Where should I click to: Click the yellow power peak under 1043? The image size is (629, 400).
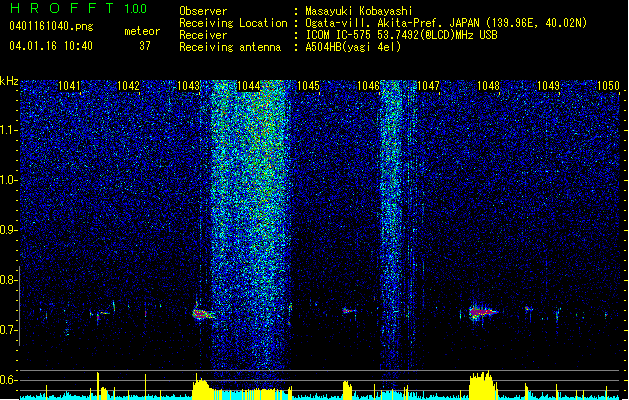[203, 388]
